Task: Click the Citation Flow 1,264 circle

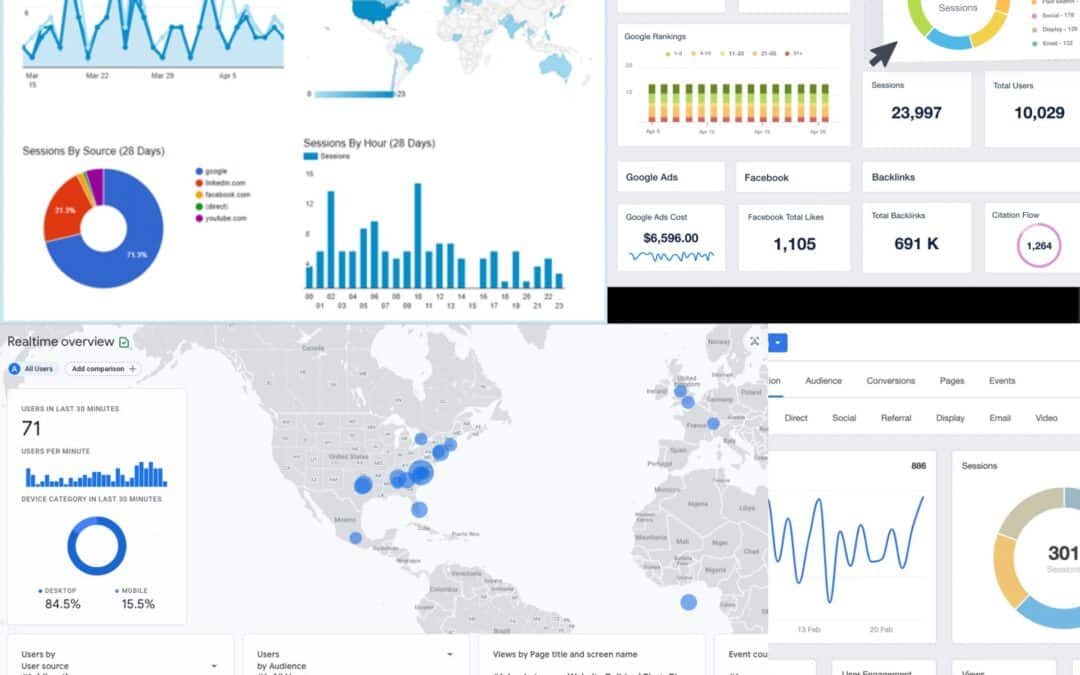Action: pyautogui.click(x=1039, y=245)
